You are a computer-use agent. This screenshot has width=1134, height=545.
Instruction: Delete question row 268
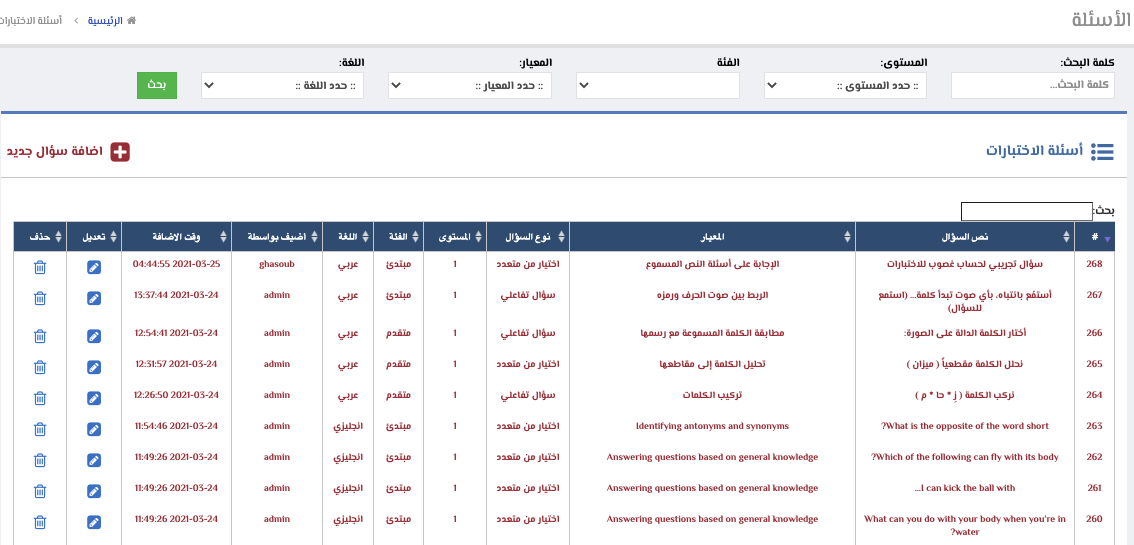point(40,267)
